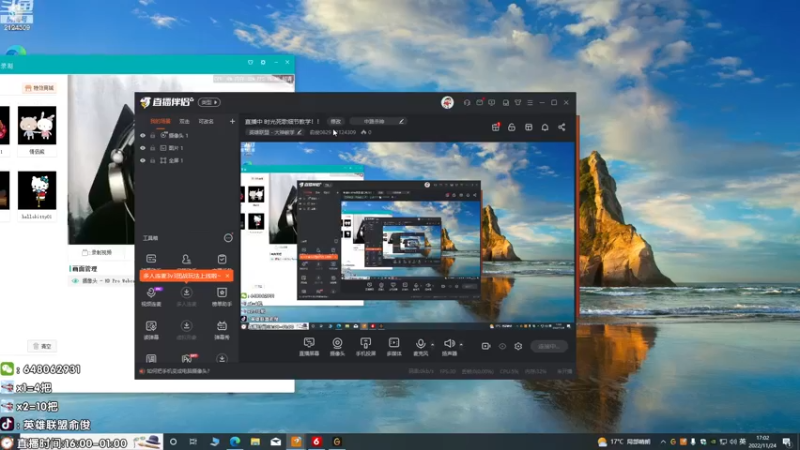Open the person icon in the top toolbox row

[186, 260]
